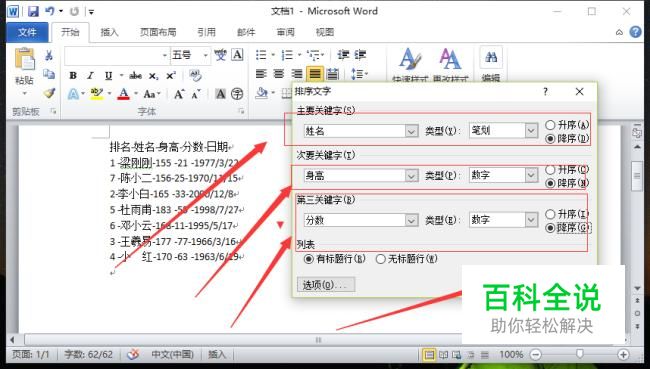Click the Redo icon in title bar

pos(74,12)
